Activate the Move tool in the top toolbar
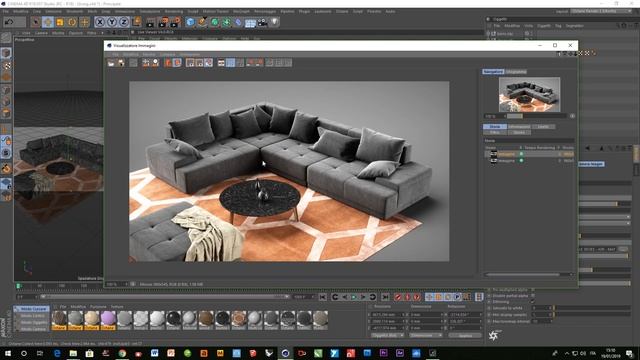This screenshot has height=360, width=640. [48, 22]
